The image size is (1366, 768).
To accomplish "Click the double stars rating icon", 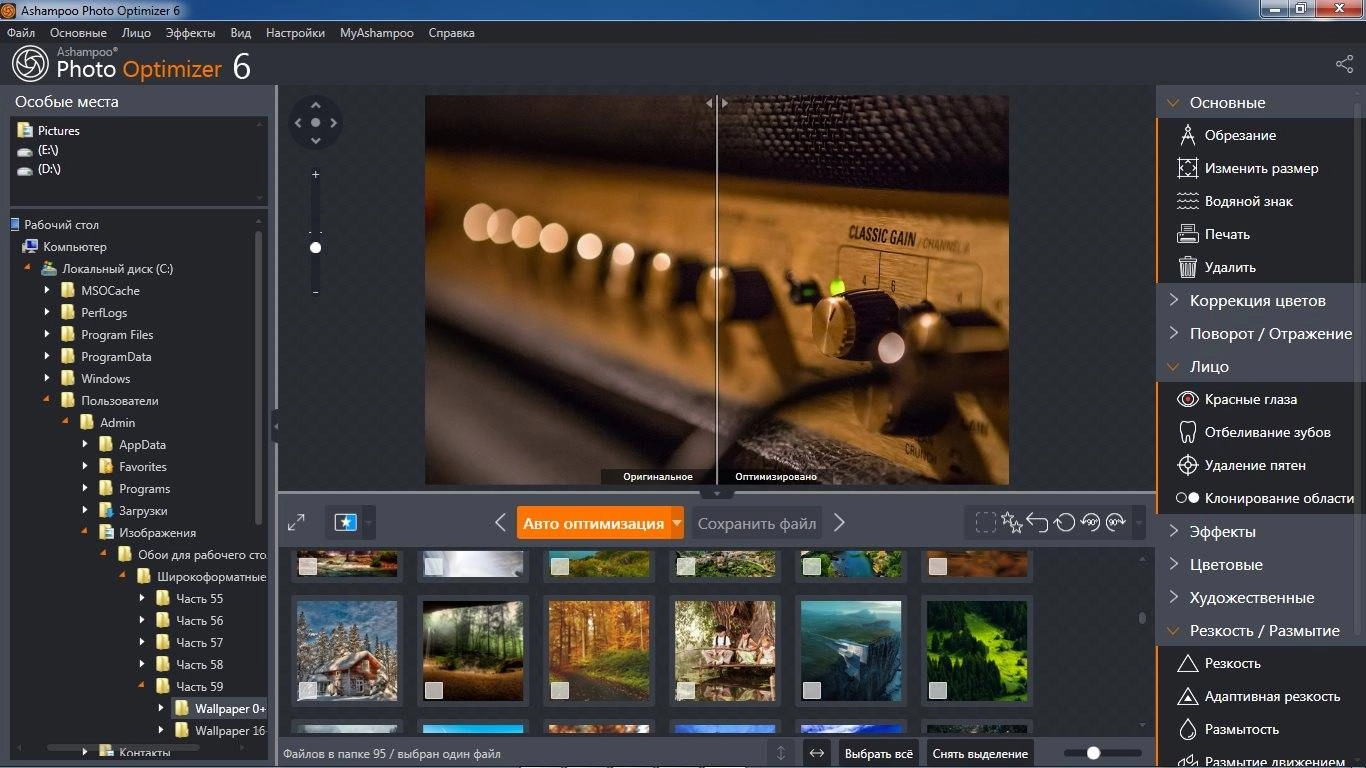I will click(x=1012, y=522).
